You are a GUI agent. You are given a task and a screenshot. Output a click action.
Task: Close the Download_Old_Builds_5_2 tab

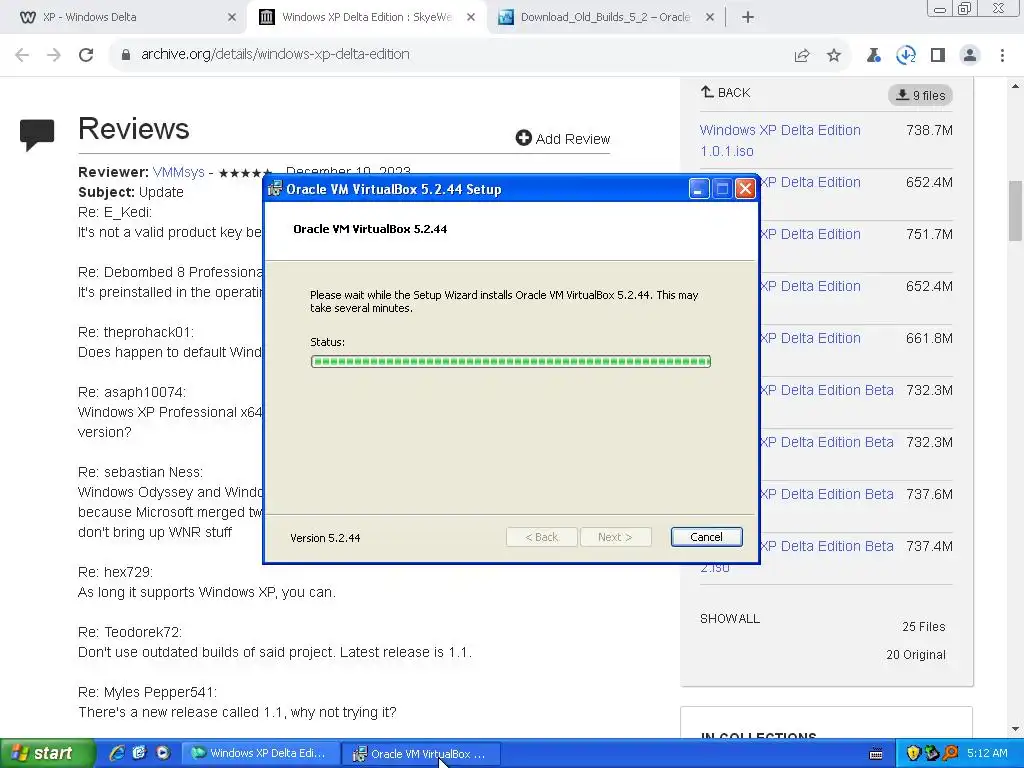[x=710, y=18]
